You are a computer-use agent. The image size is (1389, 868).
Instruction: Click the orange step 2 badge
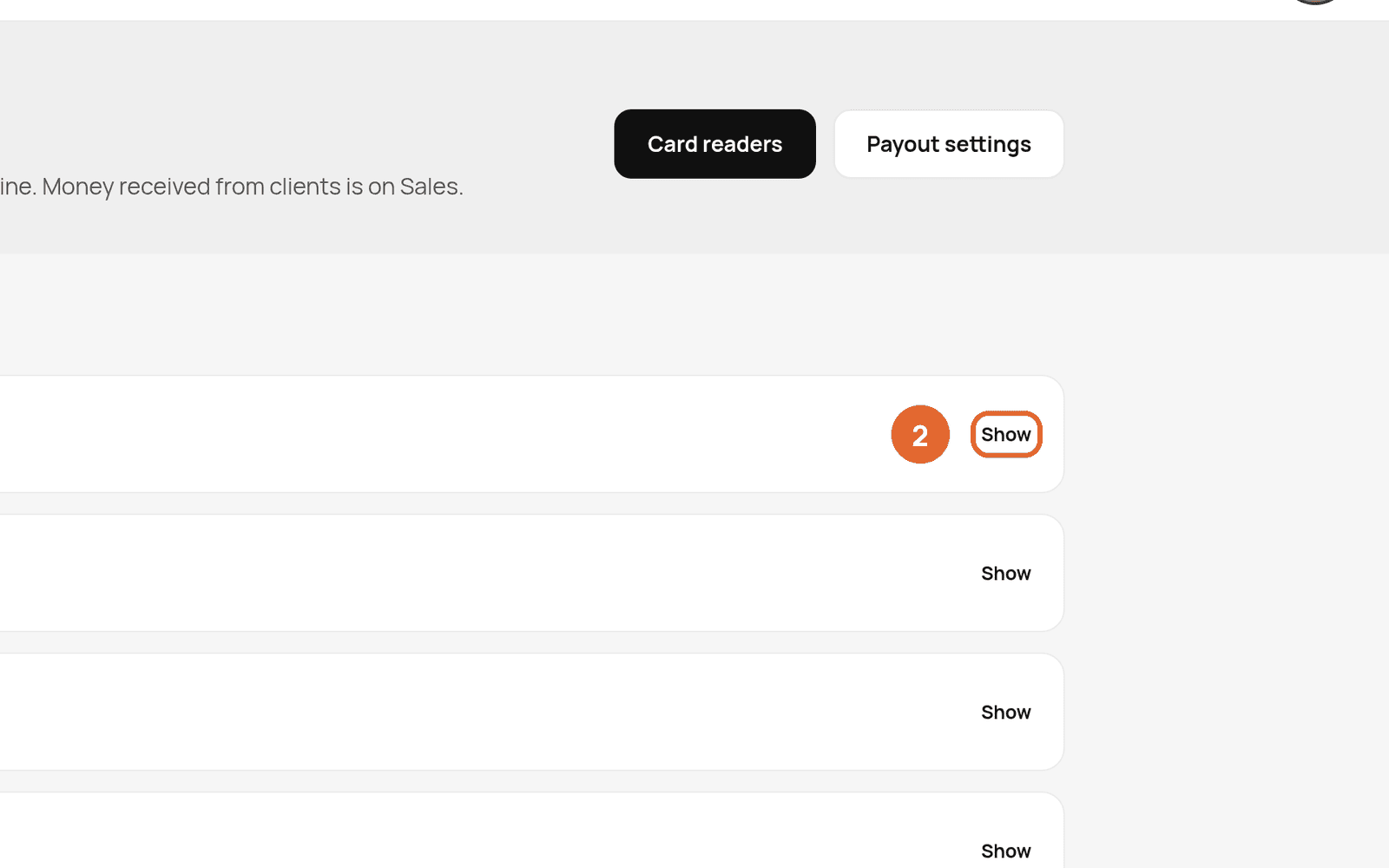(920, 434)
